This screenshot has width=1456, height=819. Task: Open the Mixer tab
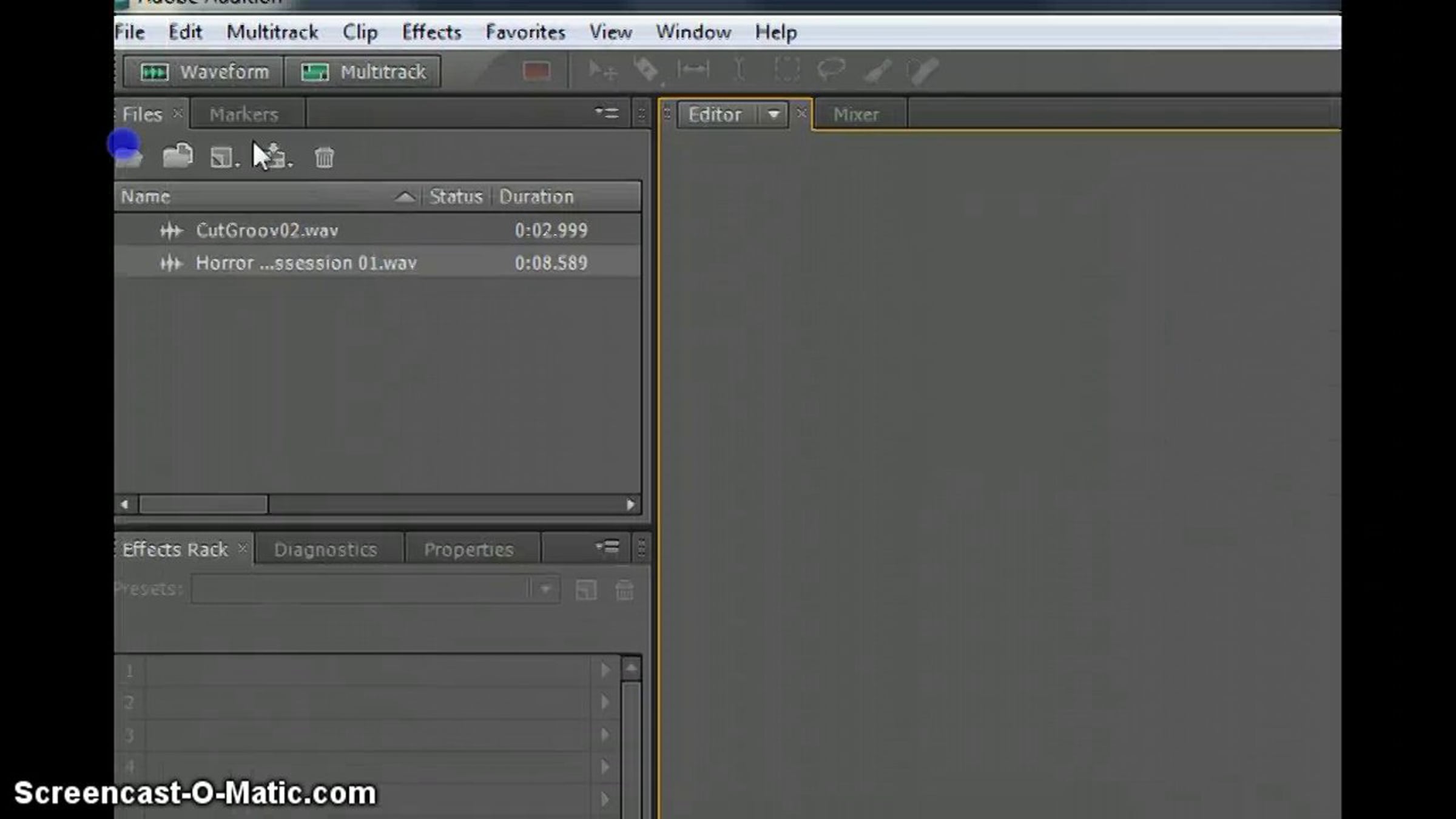[855, 115]
